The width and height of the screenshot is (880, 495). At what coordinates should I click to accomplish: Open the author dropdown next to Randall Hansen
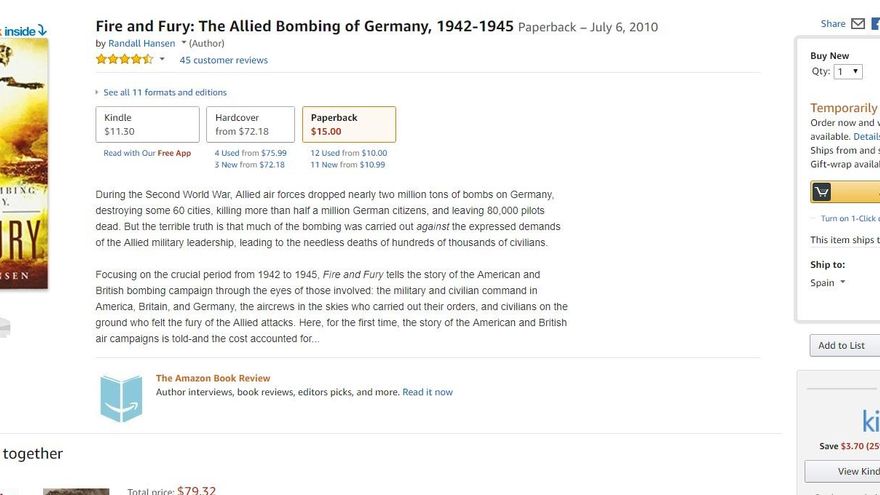coord(184,43)
